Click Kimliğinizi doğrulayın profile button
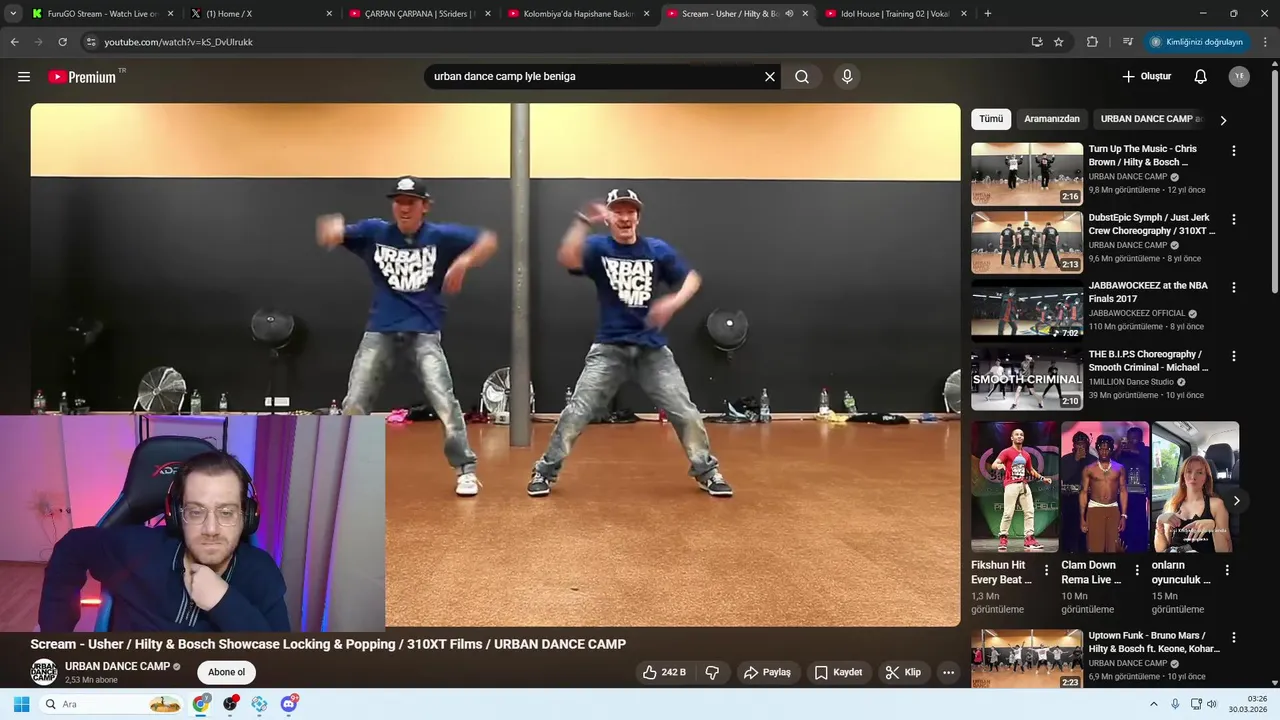 click(1196, 42)
